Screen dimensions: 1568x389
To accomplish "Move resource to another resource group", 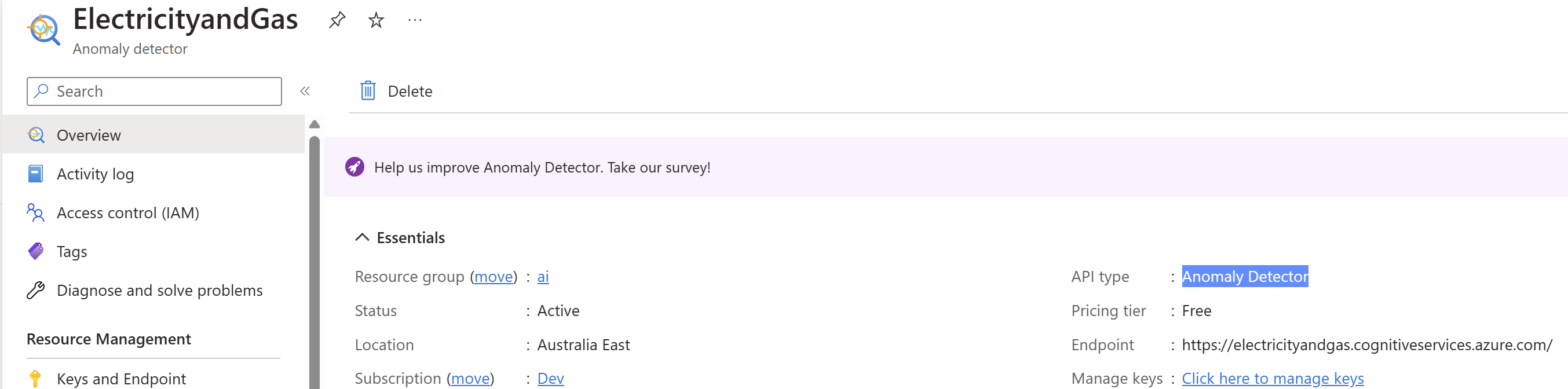I will (x=493, y=277).
